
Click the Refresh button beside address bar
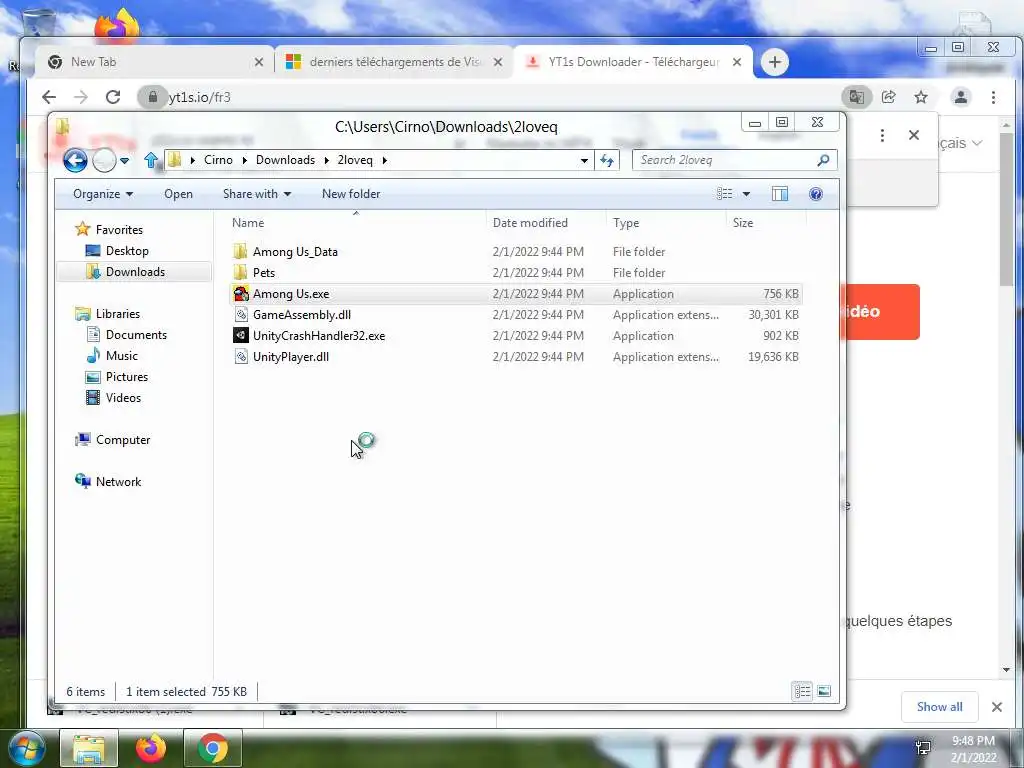607,160
